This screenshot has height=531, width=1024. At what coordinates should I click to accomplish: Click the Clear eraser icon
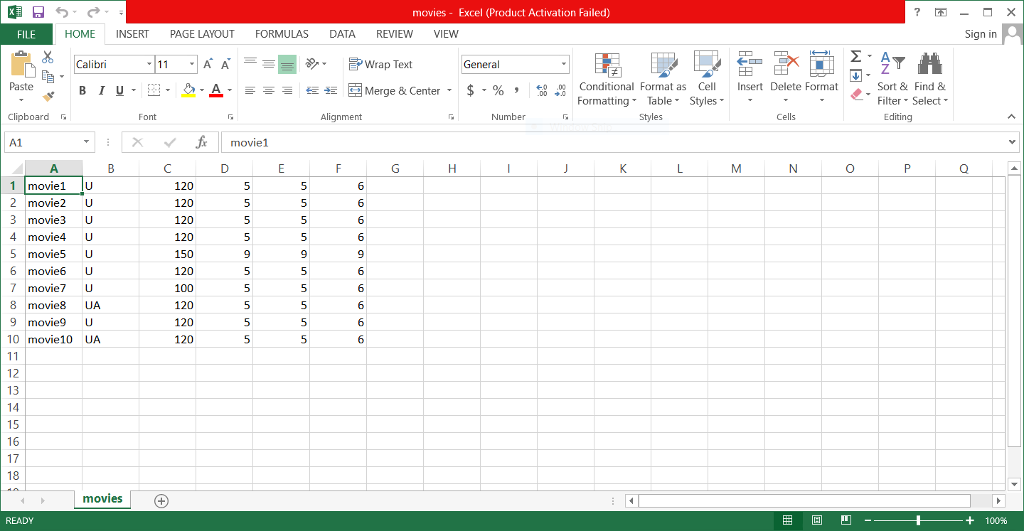click(857, 95)
